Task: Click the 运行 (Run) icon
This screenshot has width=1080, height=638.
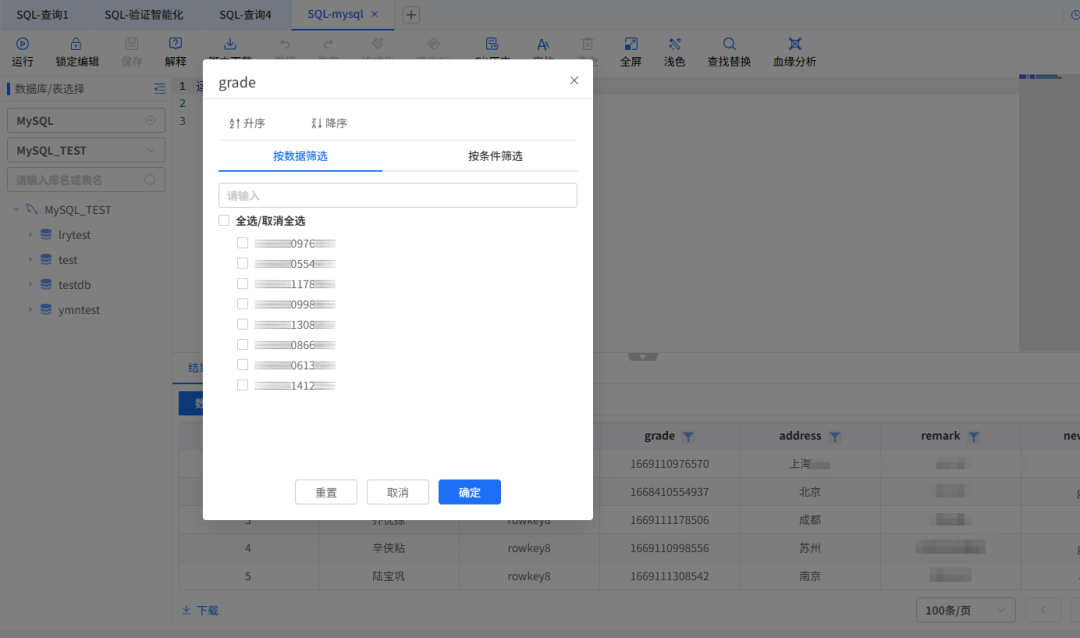Action: tap(22, 51)
